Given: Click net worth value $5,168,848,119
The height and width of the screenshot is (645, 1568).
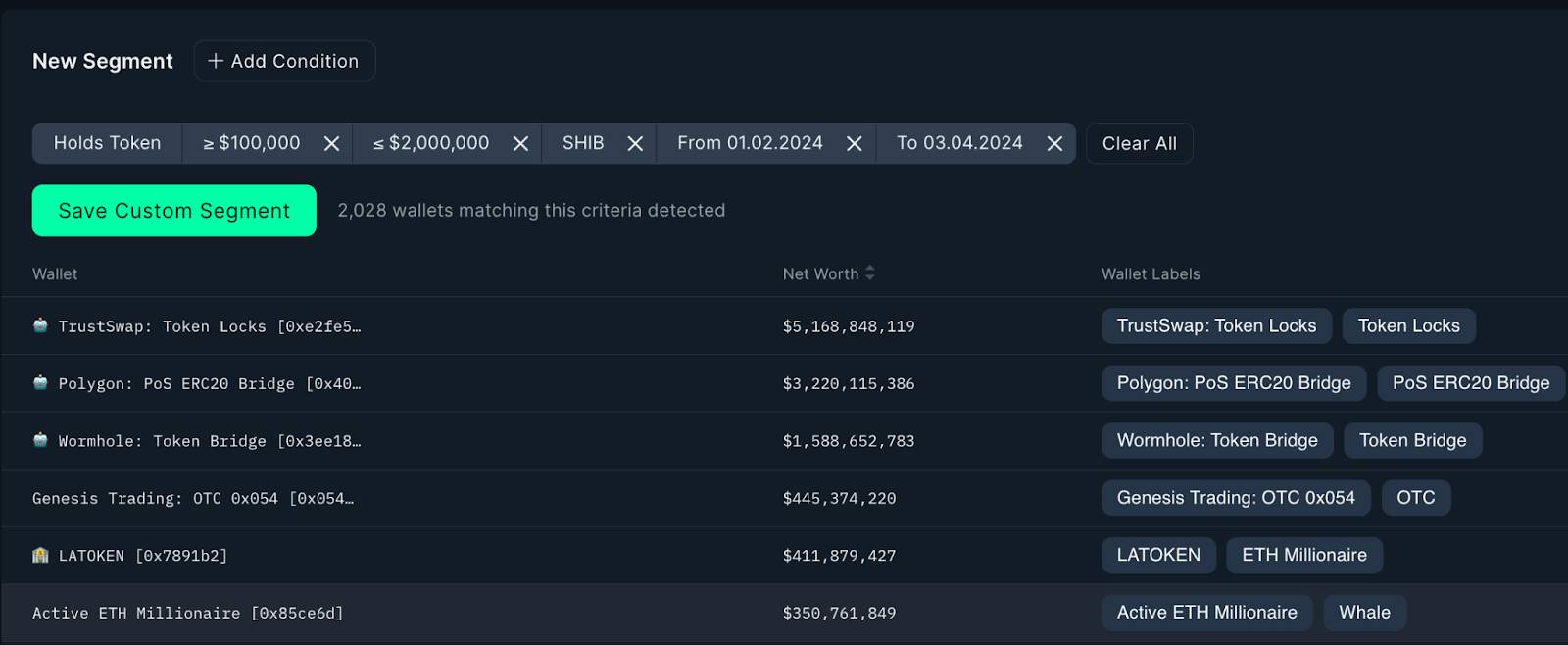Looking at the screenshot, I should click(849, 326).
